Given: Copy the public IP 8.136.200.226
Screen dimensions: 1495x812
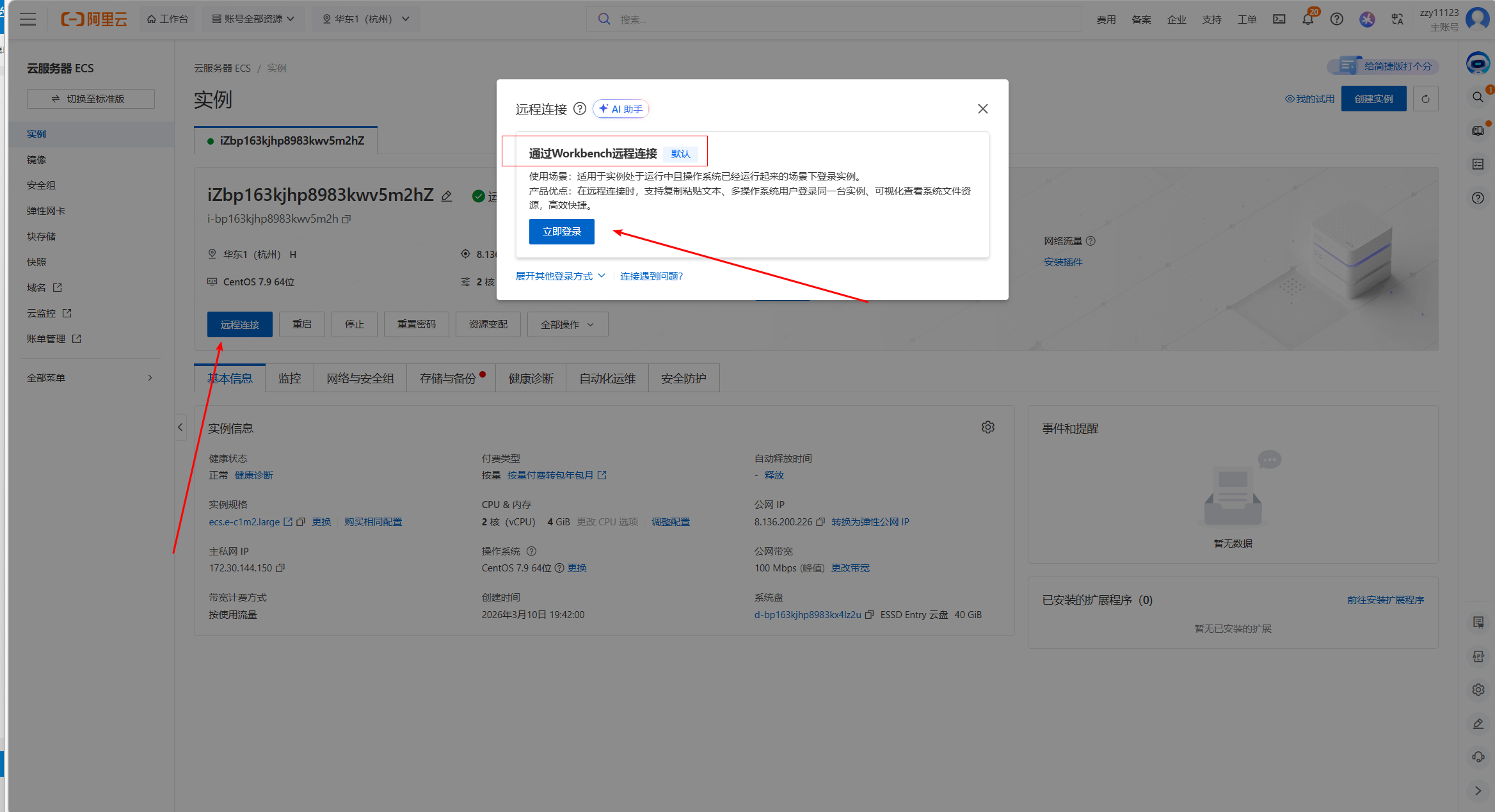Looking at the screenshot, I should (820, 522).
